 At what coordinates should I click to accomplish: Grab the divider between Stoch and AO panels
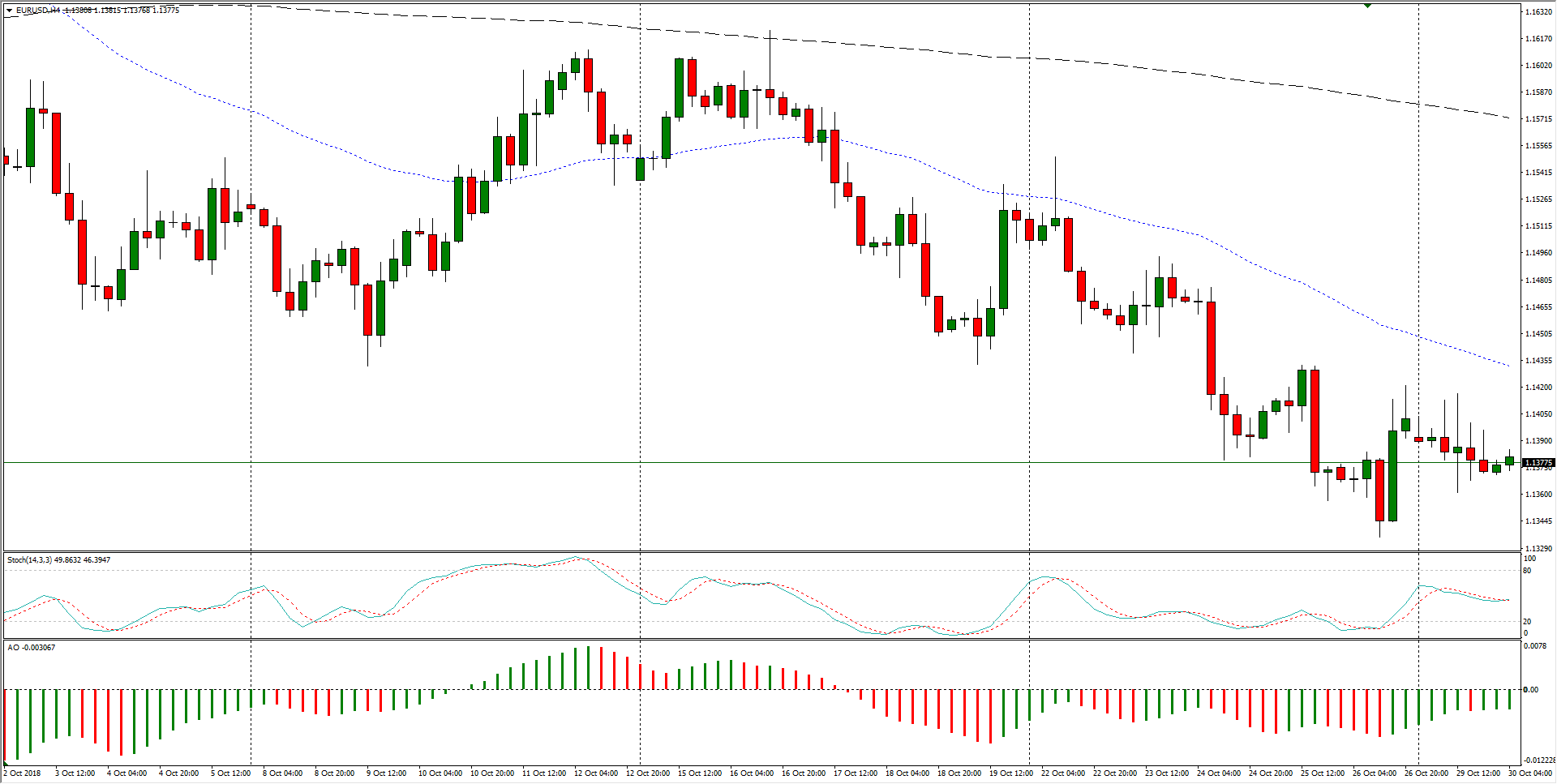coord(762,640)
